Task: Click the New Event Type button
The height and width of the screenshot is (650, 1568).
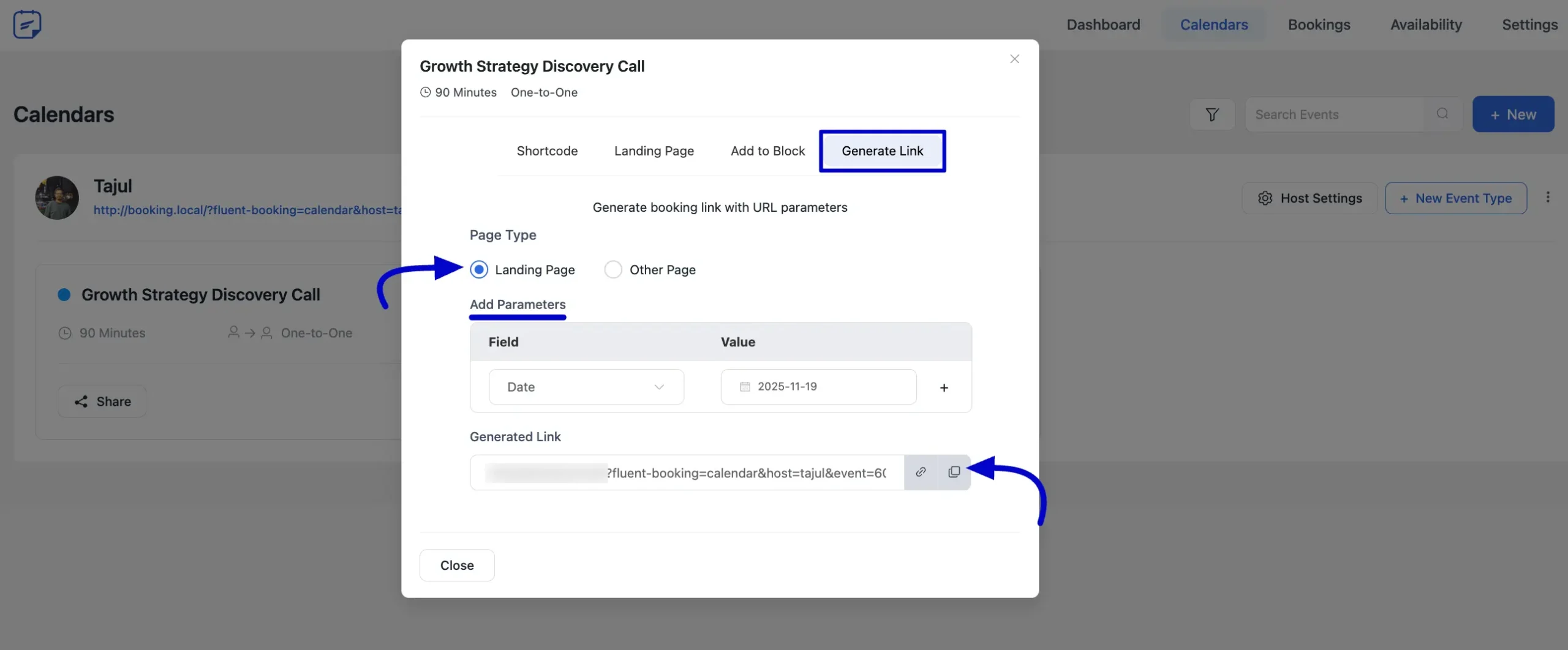Action: 1455,198
